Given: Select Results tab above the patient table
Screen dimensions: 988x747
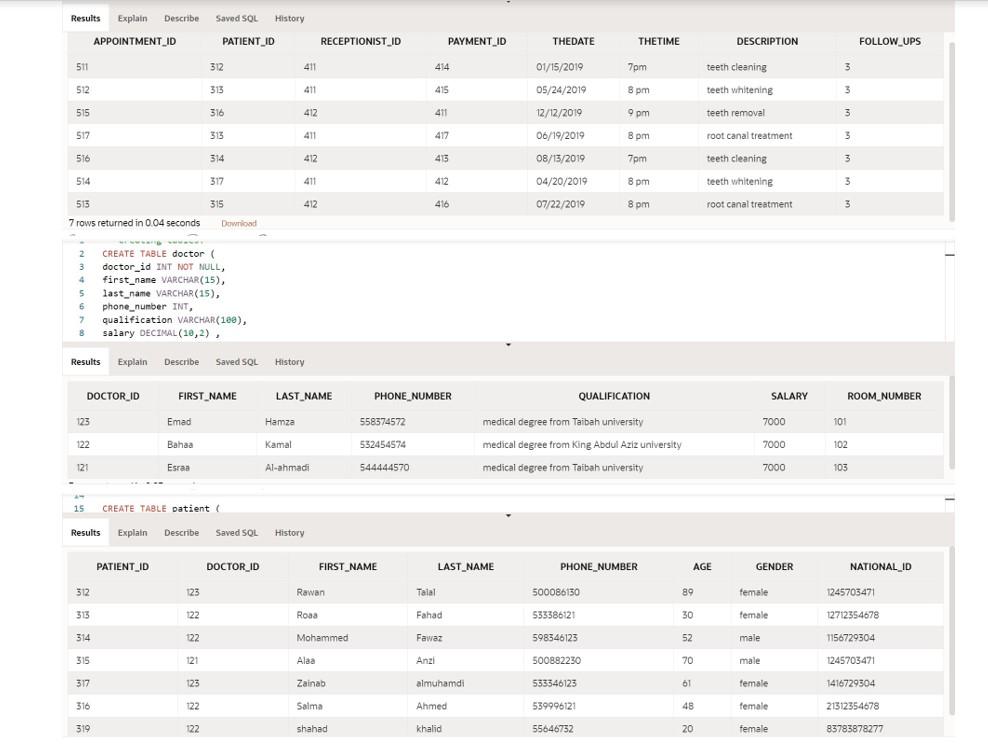Looking at the screenshot, I should pyautogui.click(x=86, y=532).
